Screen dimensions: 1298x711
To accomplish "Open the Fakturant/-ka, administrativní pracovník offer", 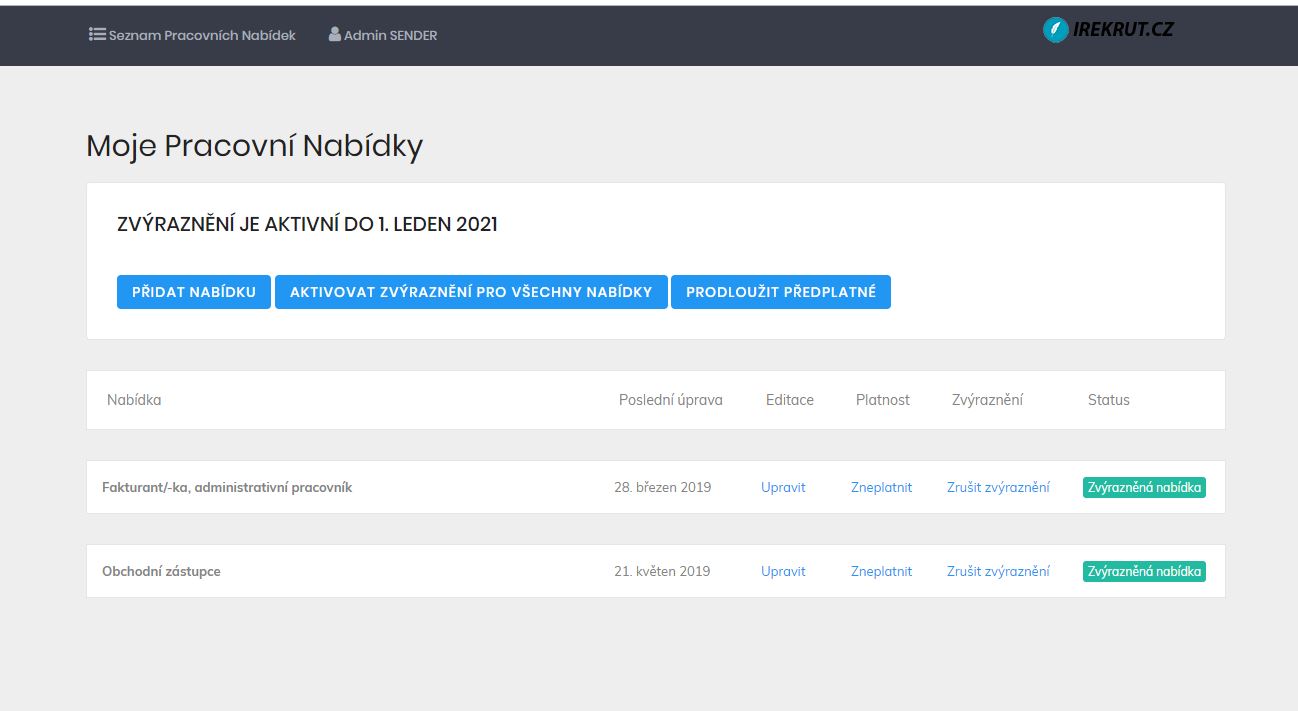I will (x=227, y=487).
